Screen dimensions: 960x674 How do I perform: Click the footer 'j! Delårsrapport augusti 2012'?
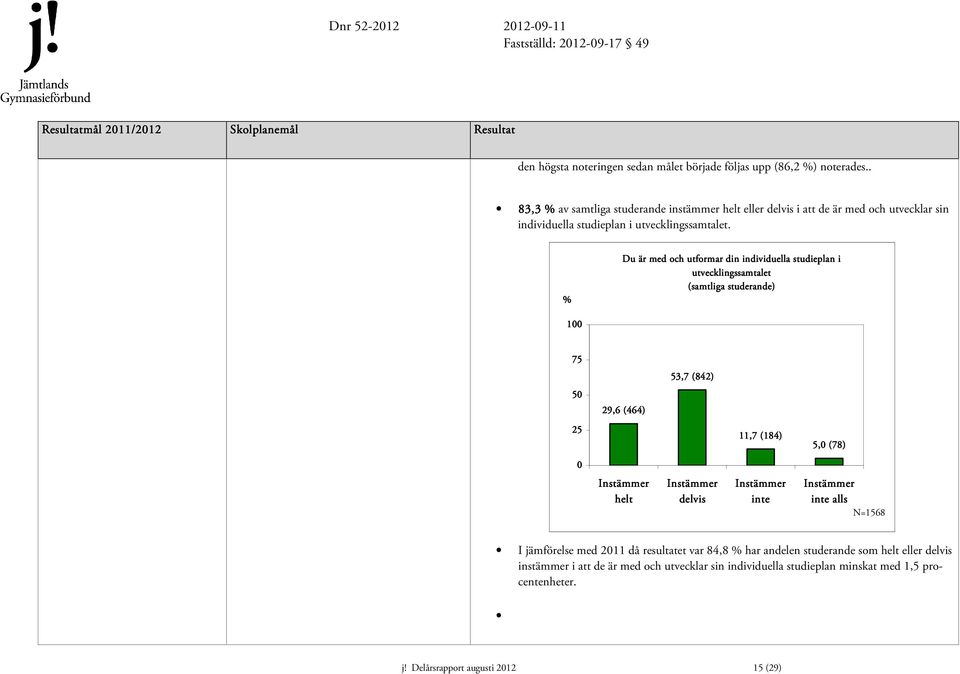(459, 667)
